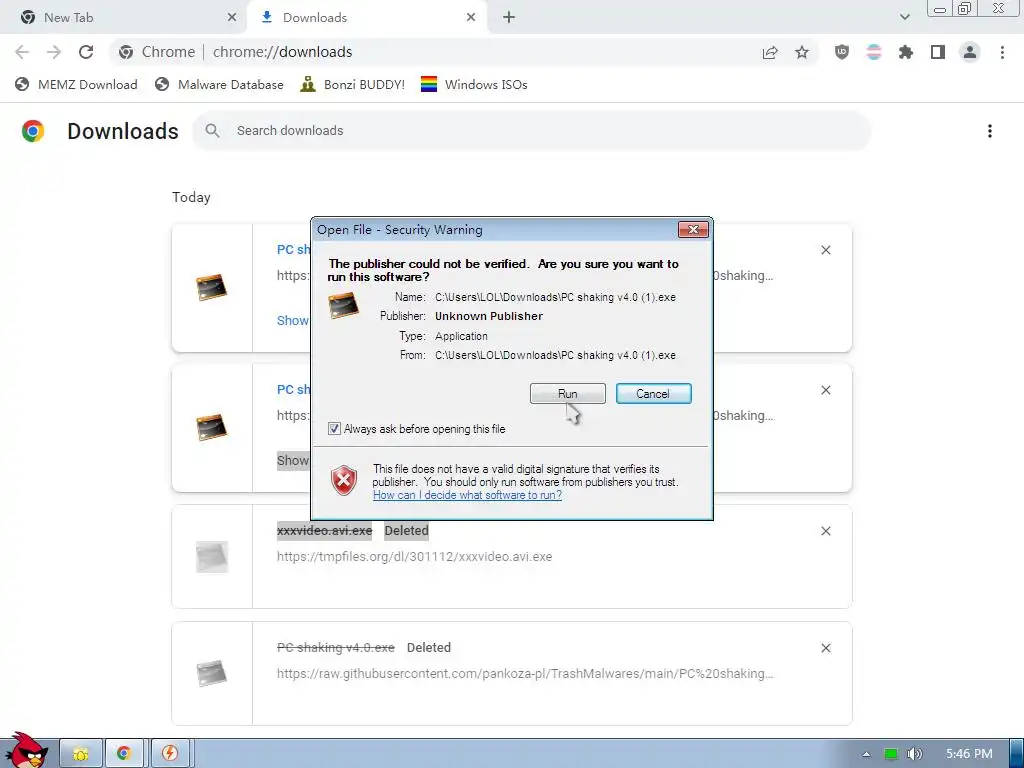Click the red shield warning icon
The width and height of the screenshot is (1024, 768).
[x=344, y=481]
